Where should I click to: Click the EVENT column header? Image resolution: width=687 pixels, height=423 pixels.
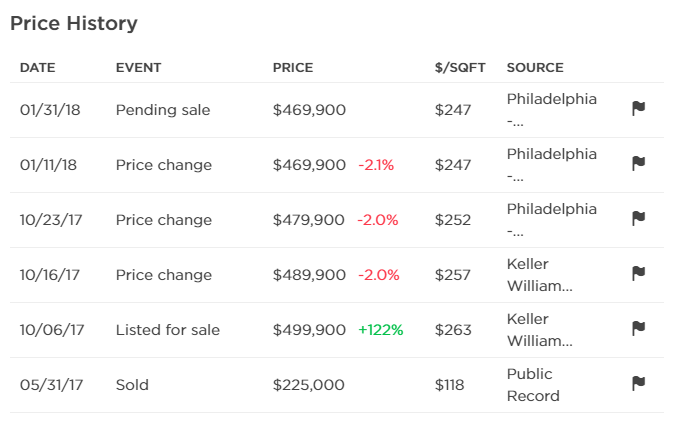point(138,68)
